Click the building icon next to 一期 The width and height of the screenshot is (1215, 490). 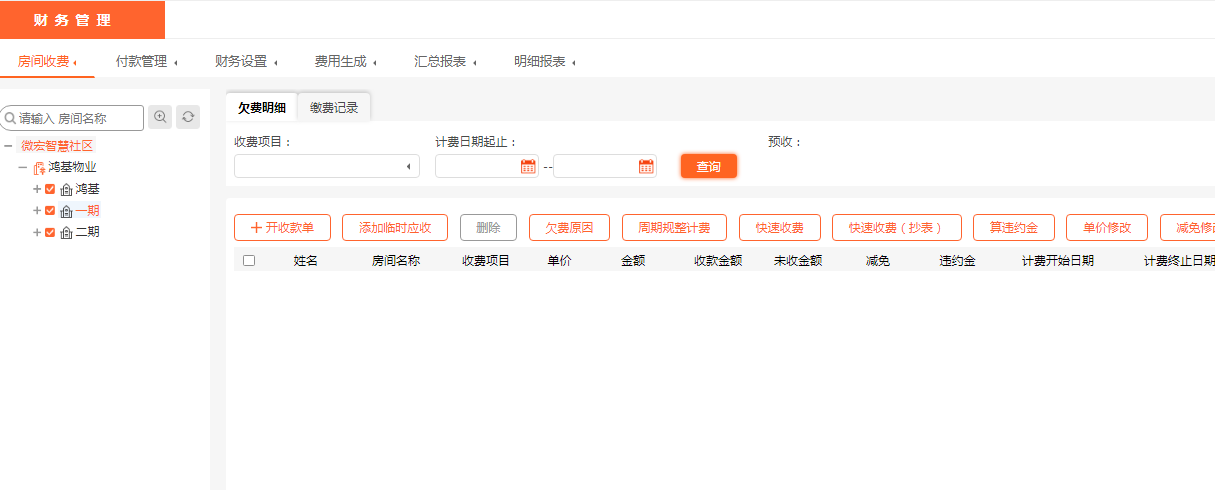coord(66,211)
